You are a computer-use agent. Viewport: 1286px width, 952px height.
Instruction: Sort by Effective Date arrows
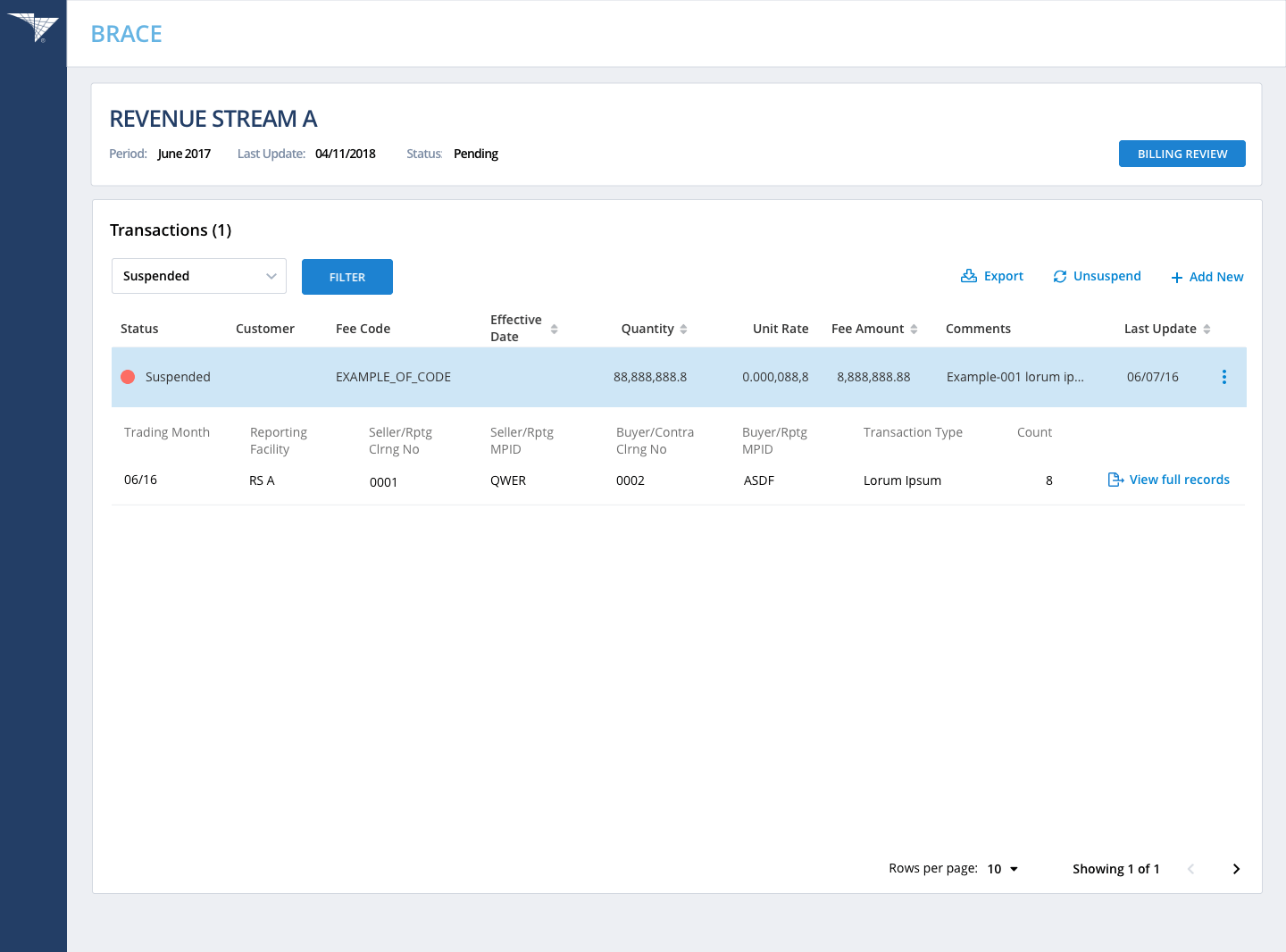coord(554,329)
